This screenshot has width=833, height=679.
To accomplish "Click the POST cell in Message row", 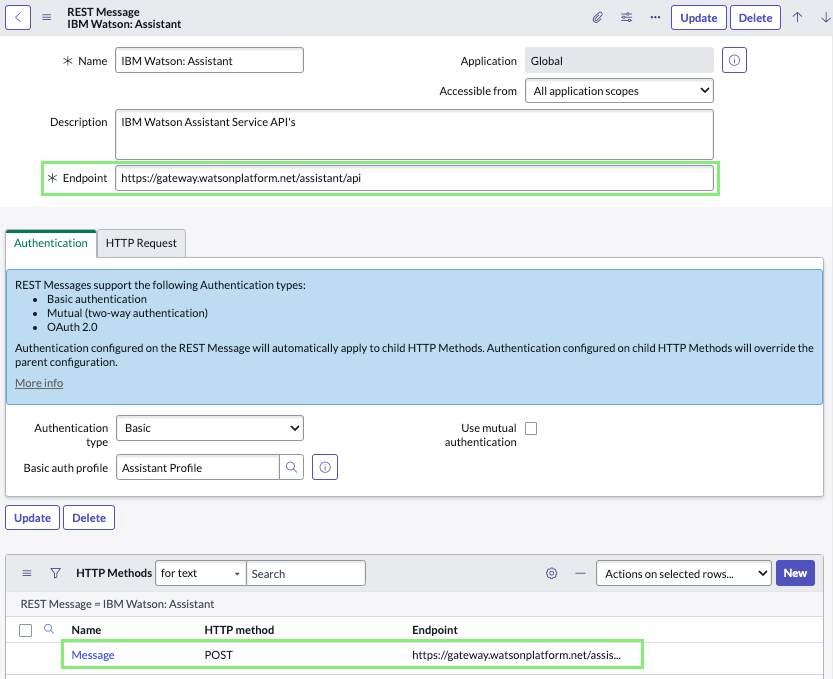I will coord(218,655).
